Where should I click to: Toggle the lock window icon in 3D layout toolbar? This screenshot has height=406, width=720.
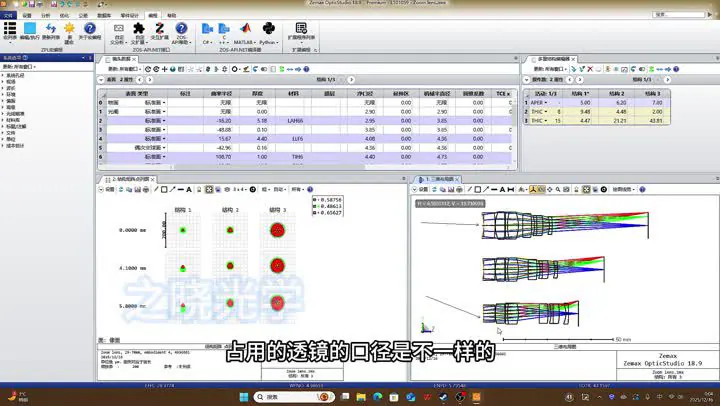click(x=576, y=189)
